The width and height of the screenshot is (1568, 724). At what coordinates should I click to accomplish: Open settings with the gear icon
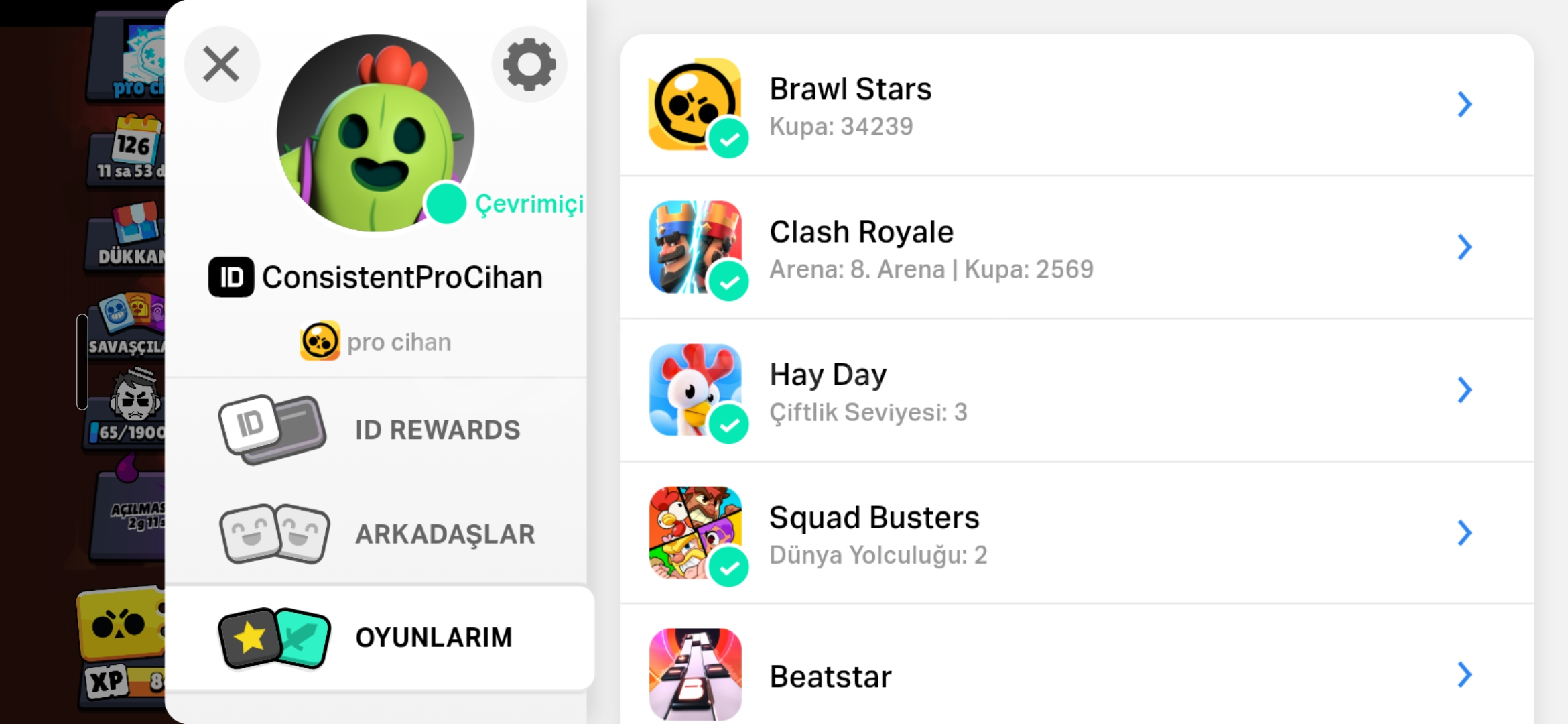click(x=529, y=64)
